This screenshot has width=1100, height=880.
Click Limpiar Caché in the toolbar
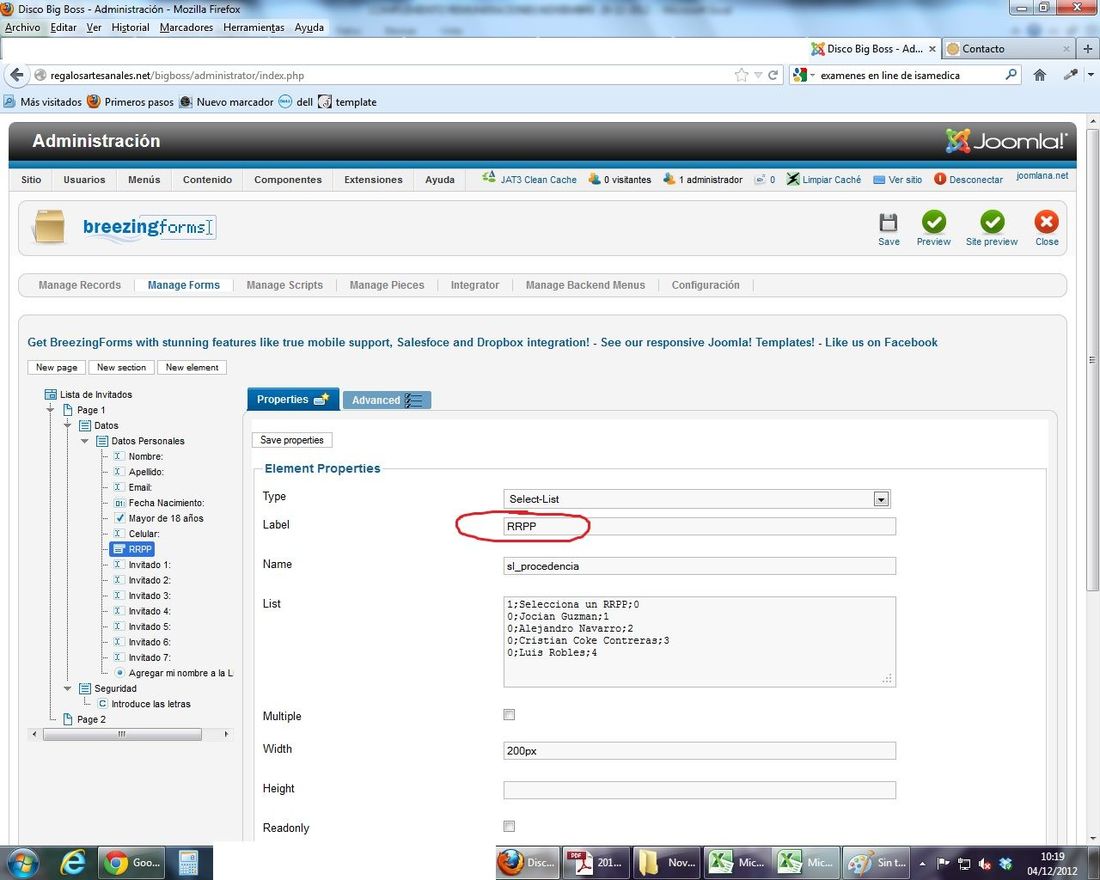click(824, 180)
